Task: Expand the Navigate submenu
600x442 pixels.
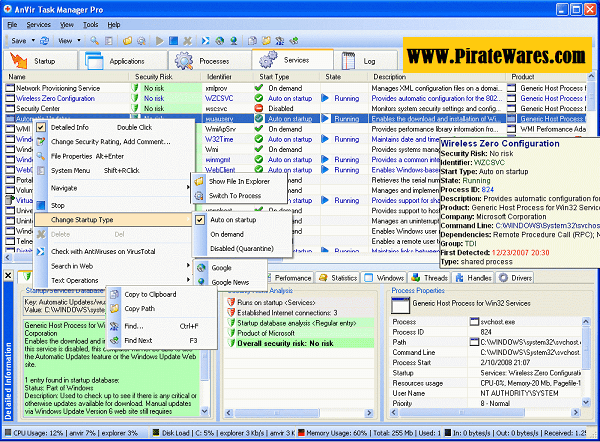Action: coord(113,188)
